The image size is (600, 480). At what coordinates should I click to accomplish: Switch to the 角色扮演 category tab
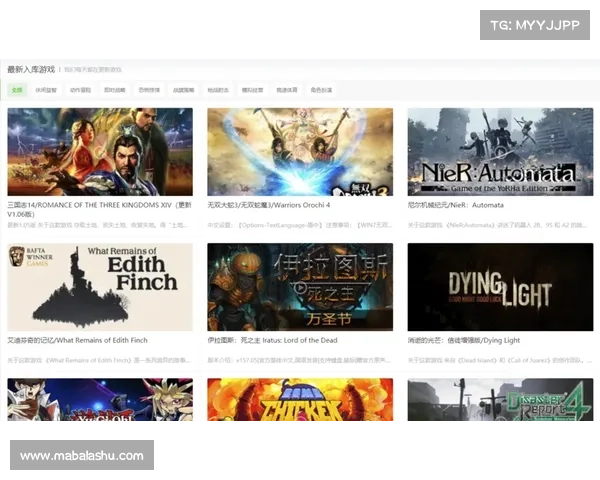click(321, 90)
